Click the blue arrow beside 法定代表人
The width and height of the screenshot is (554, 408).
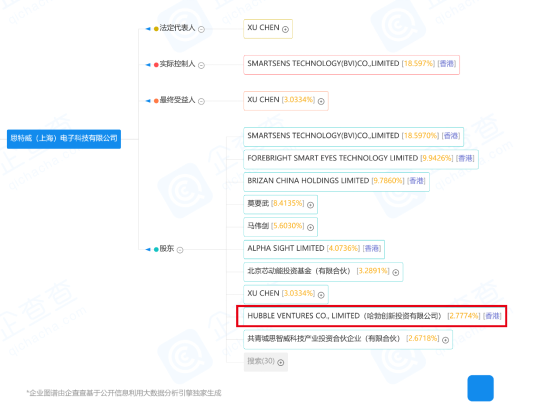[x=148, y=29]
